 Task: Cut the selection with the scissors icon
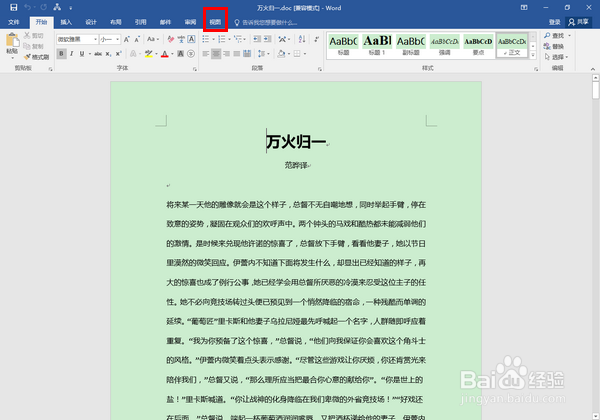(x=27, y=36)
